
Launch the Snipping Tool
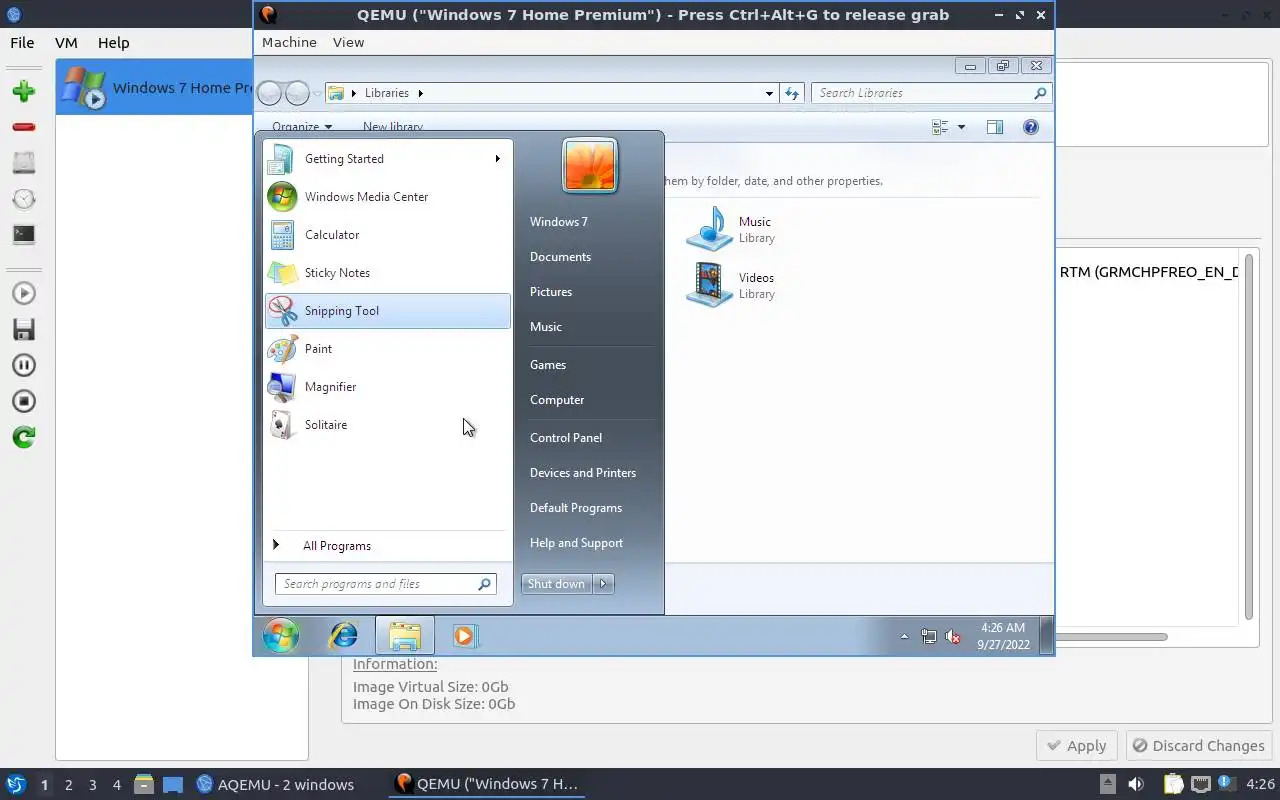click(x=388, y=311)
